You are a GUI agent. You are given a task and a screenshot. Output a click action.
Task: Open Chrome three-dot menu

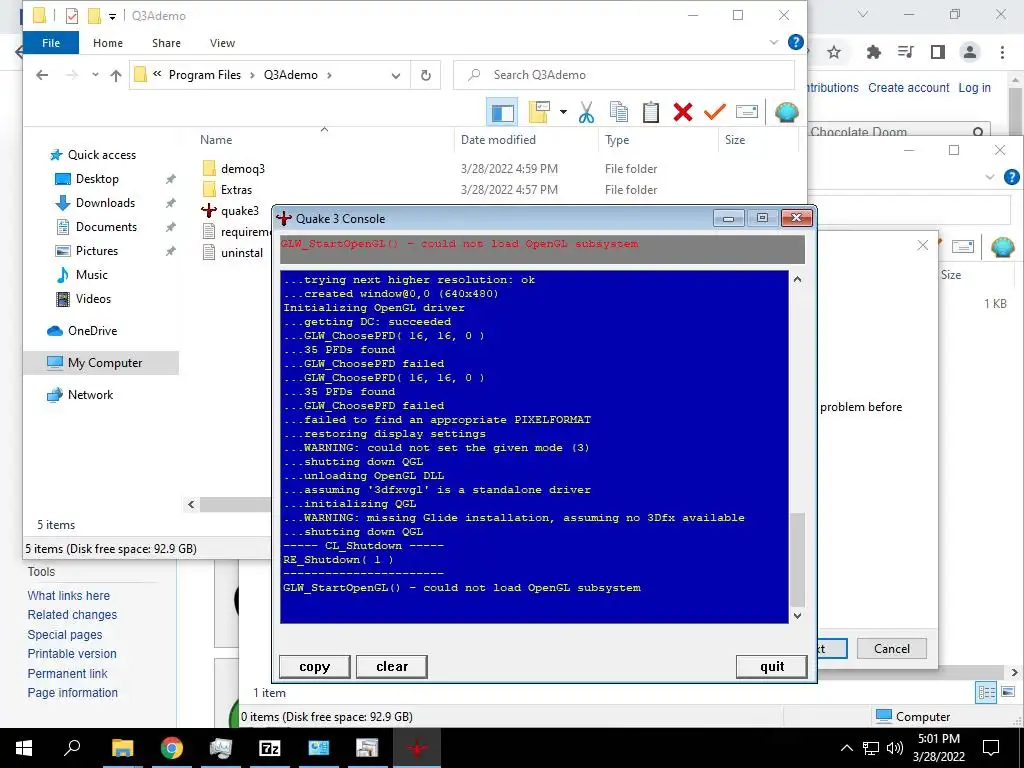pyautogui.click(x=1002, y=52)
